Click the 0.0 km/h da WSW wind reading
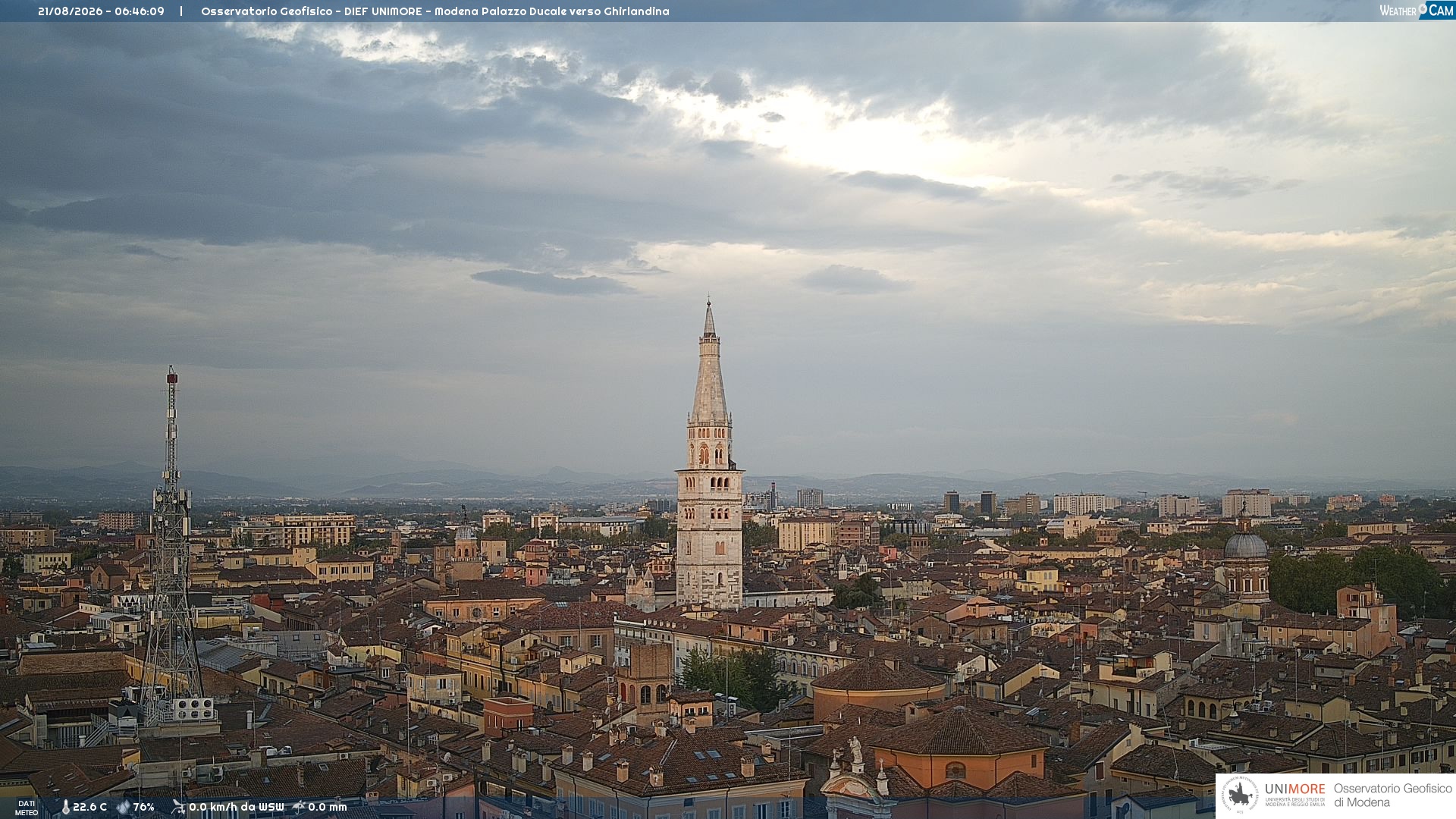Screen dimensions: 1456x819 point(236,808)
